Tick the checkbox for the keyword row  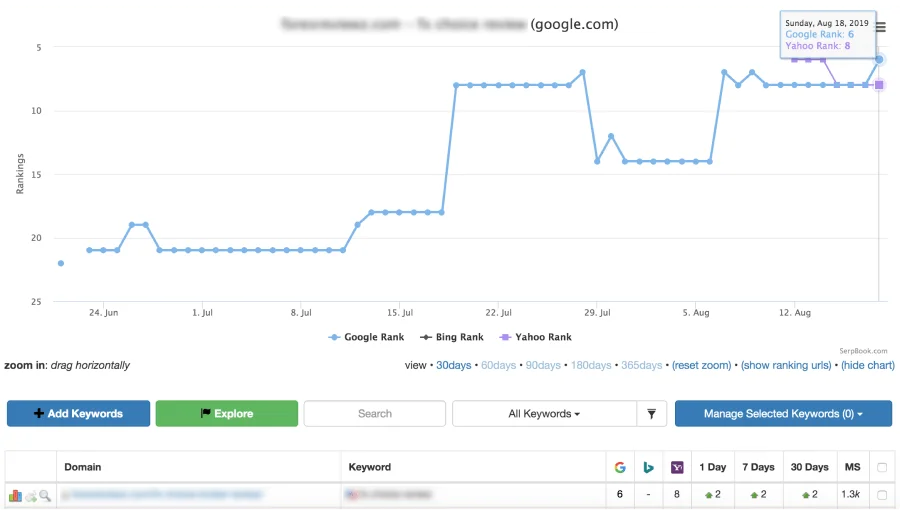coord(881,495)
